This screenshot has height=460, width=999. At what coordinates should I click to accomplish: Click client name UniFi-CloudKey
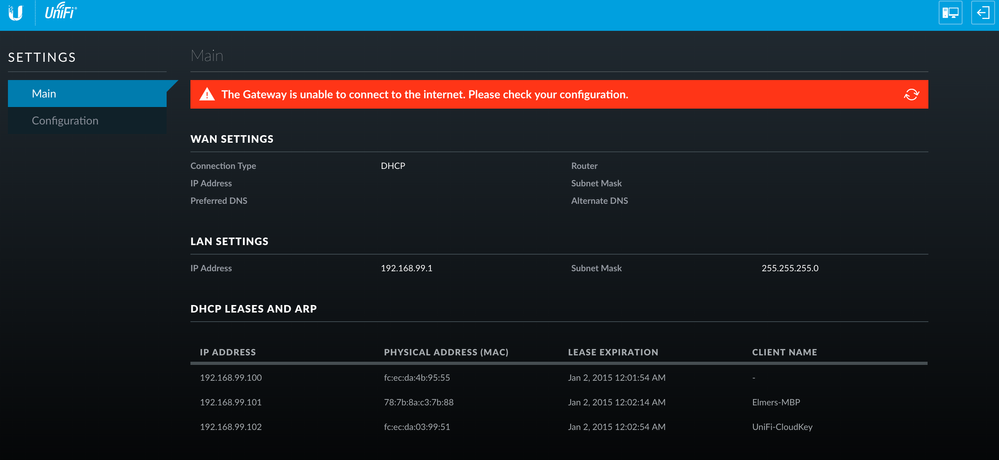pos(782,427)
